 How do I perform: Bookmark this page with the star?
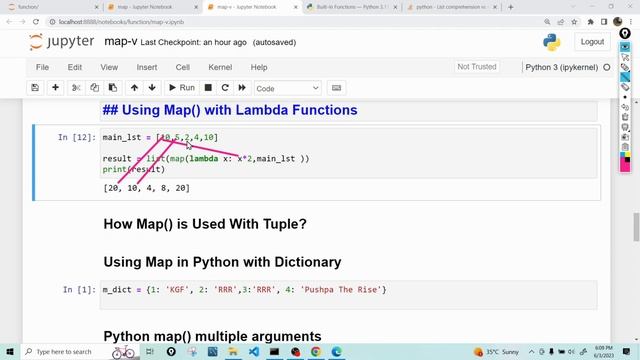(574, 22)
